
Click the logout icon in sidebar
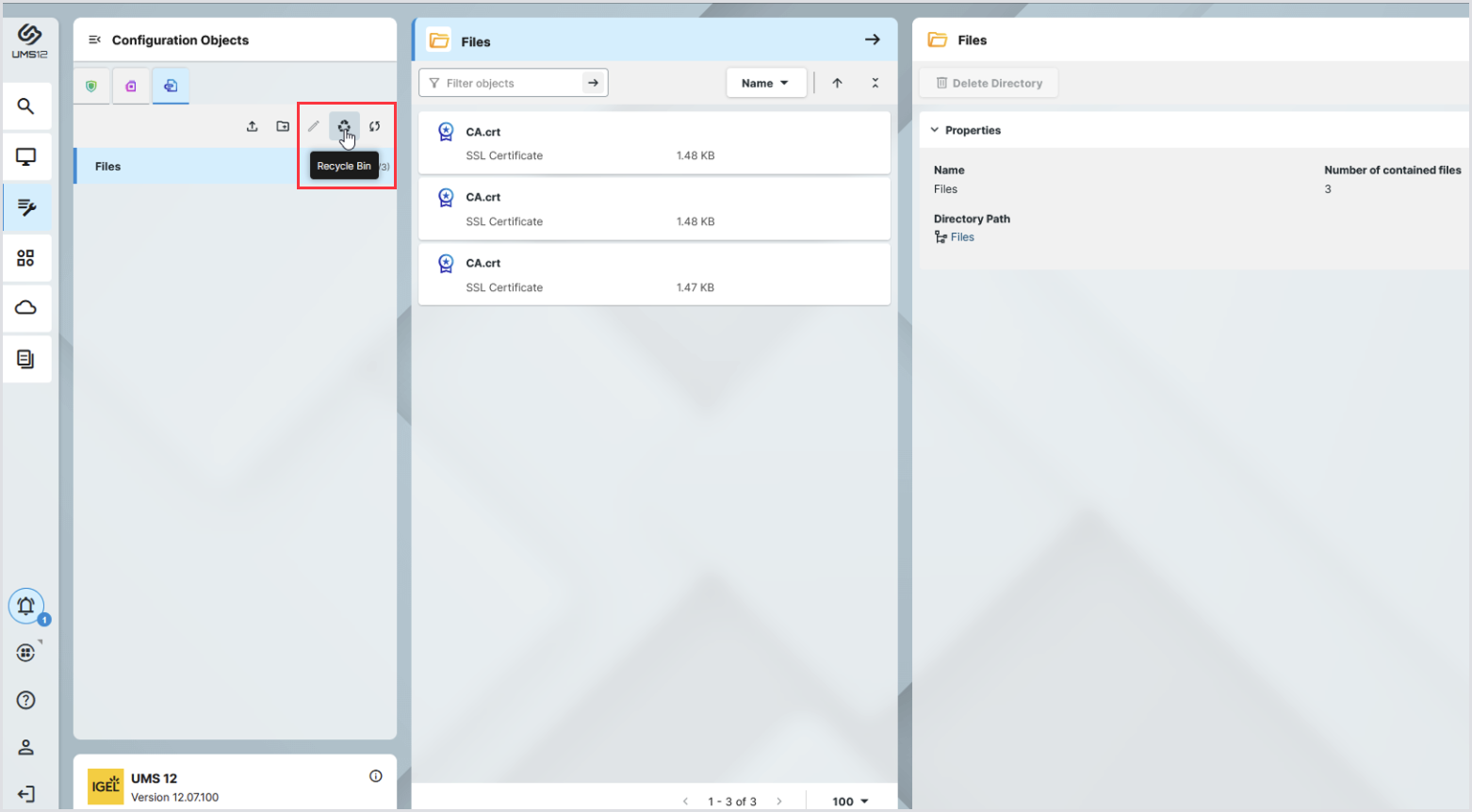[26, 794]
